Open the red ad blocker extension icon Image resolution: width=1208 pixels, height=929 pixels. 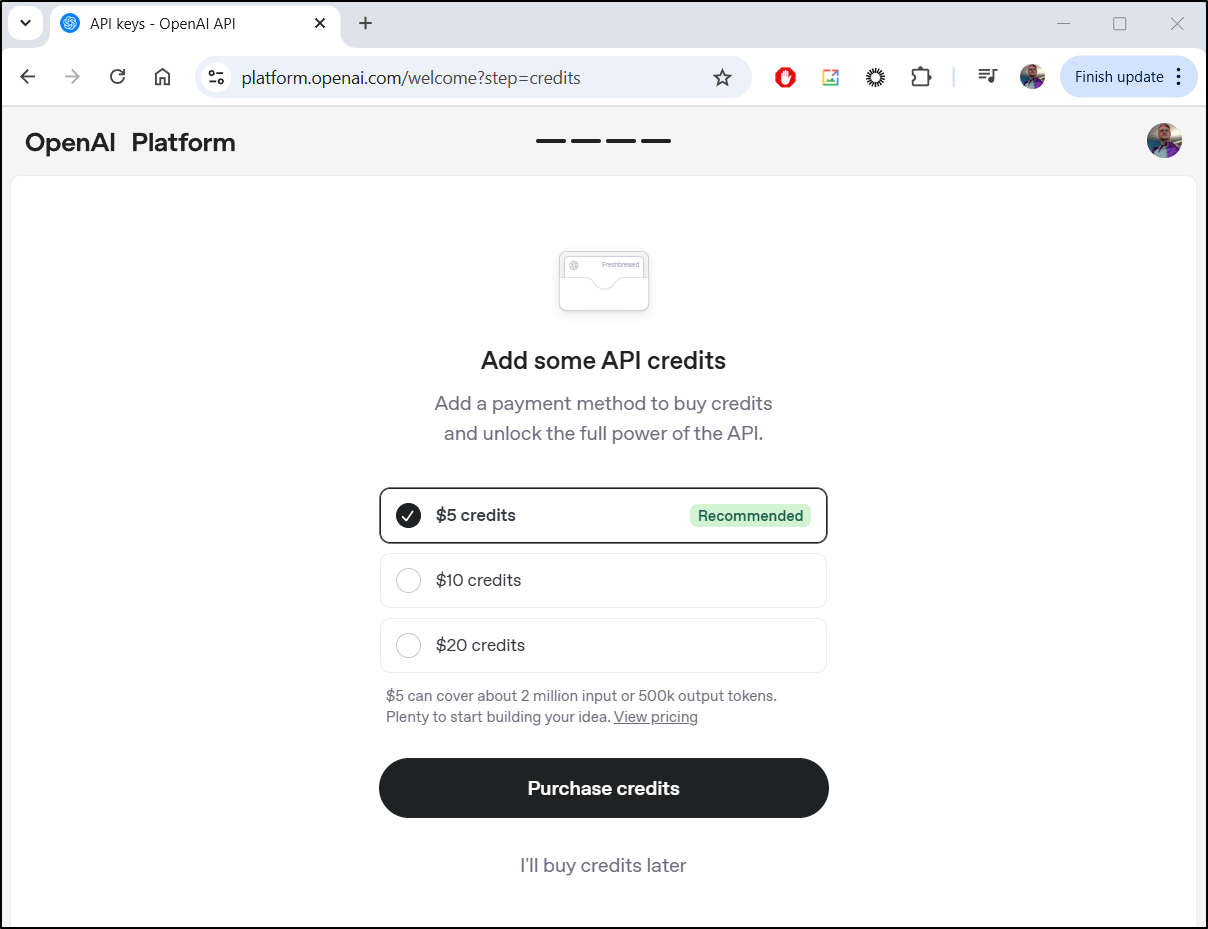point(785,77)
